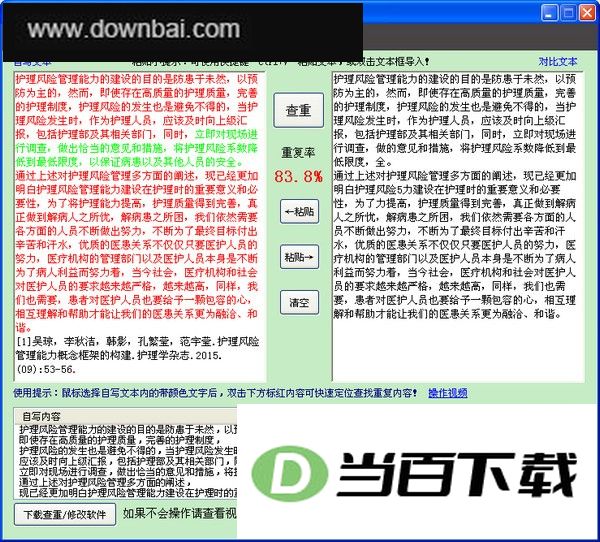Select the list row 现已经更加明白护理风险管理能力

click(x=128, y=493)
